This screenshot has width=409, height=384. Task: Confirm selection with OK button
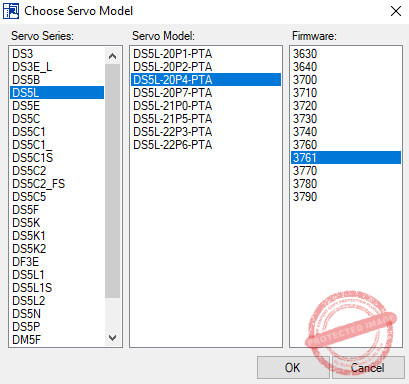click(x=293, y=367)
